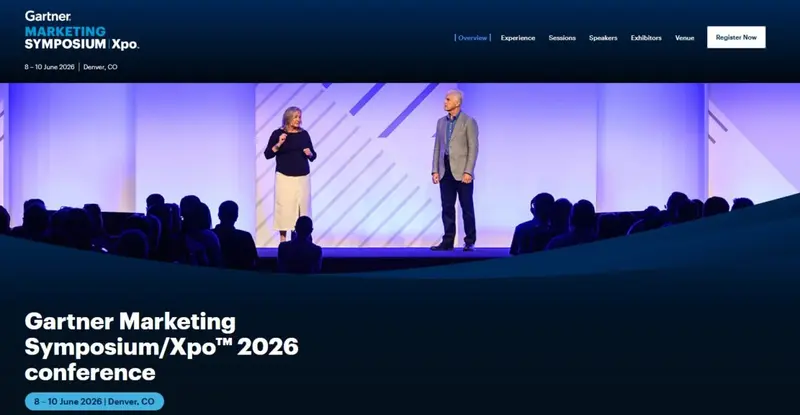This screenshot has height=415, width=800.
Task: Open the Speakers navigation link
Action: click(x=603, y=38)
